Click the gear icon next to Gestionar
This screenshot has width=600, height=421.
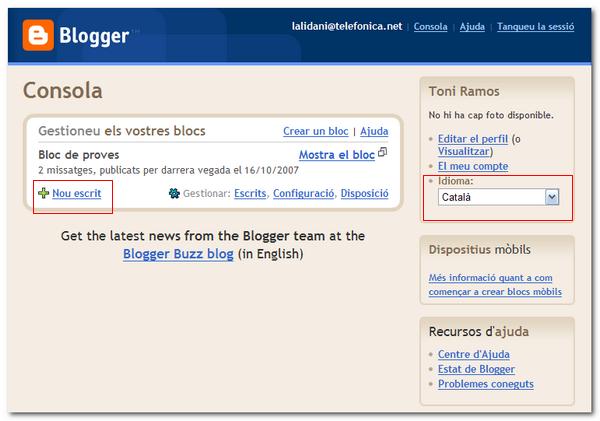click(x=174, y=193)
